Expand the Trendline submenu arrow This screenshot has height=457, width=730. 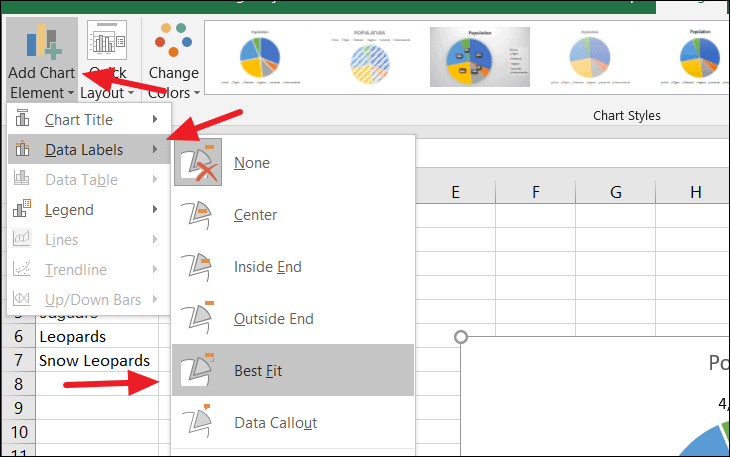click(x=155, y=269)
